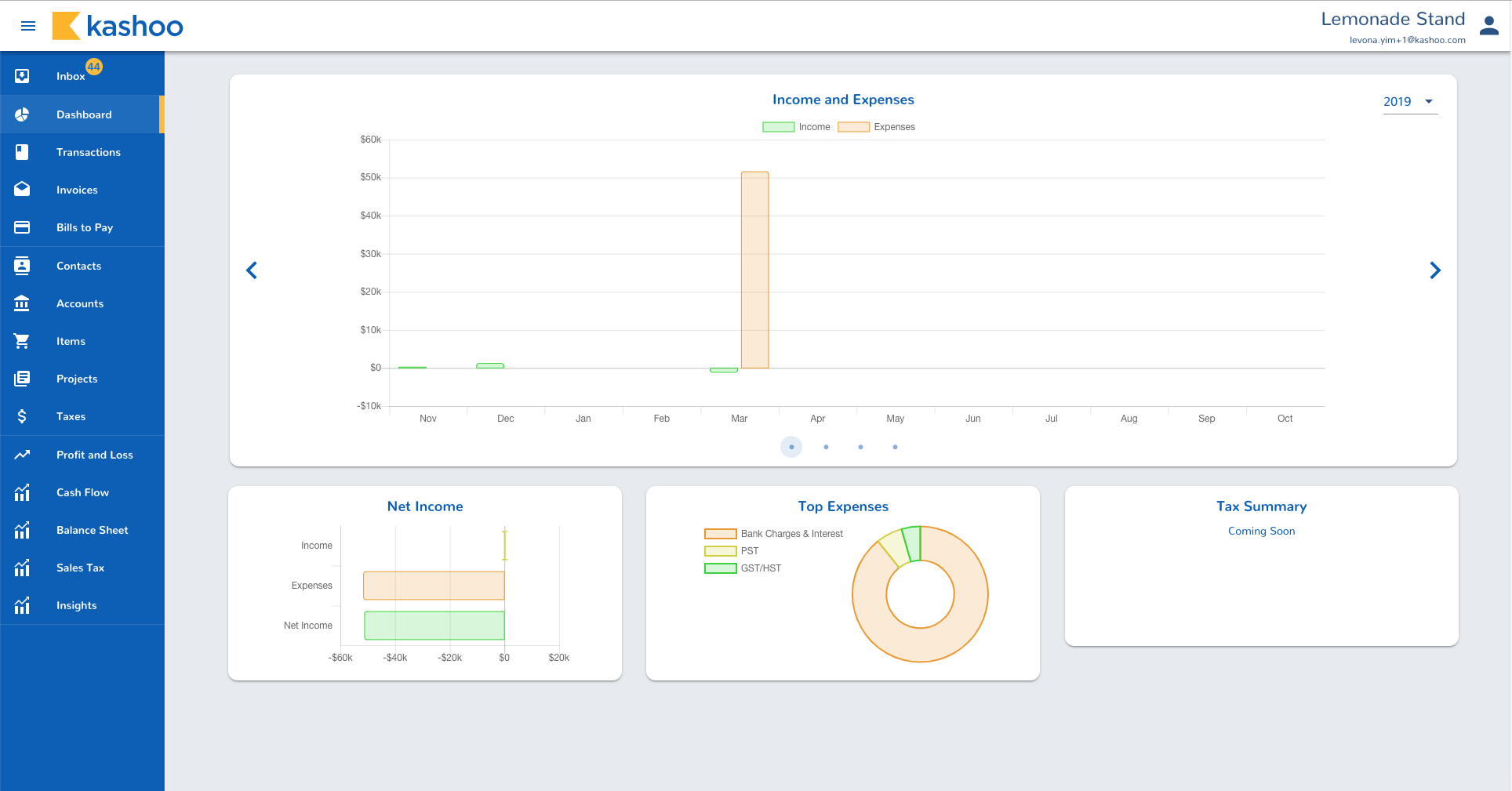The width and height of the screenshot is (1512, 791).
Task: Select the Items shopping cart icon
Action: point(22,341)
